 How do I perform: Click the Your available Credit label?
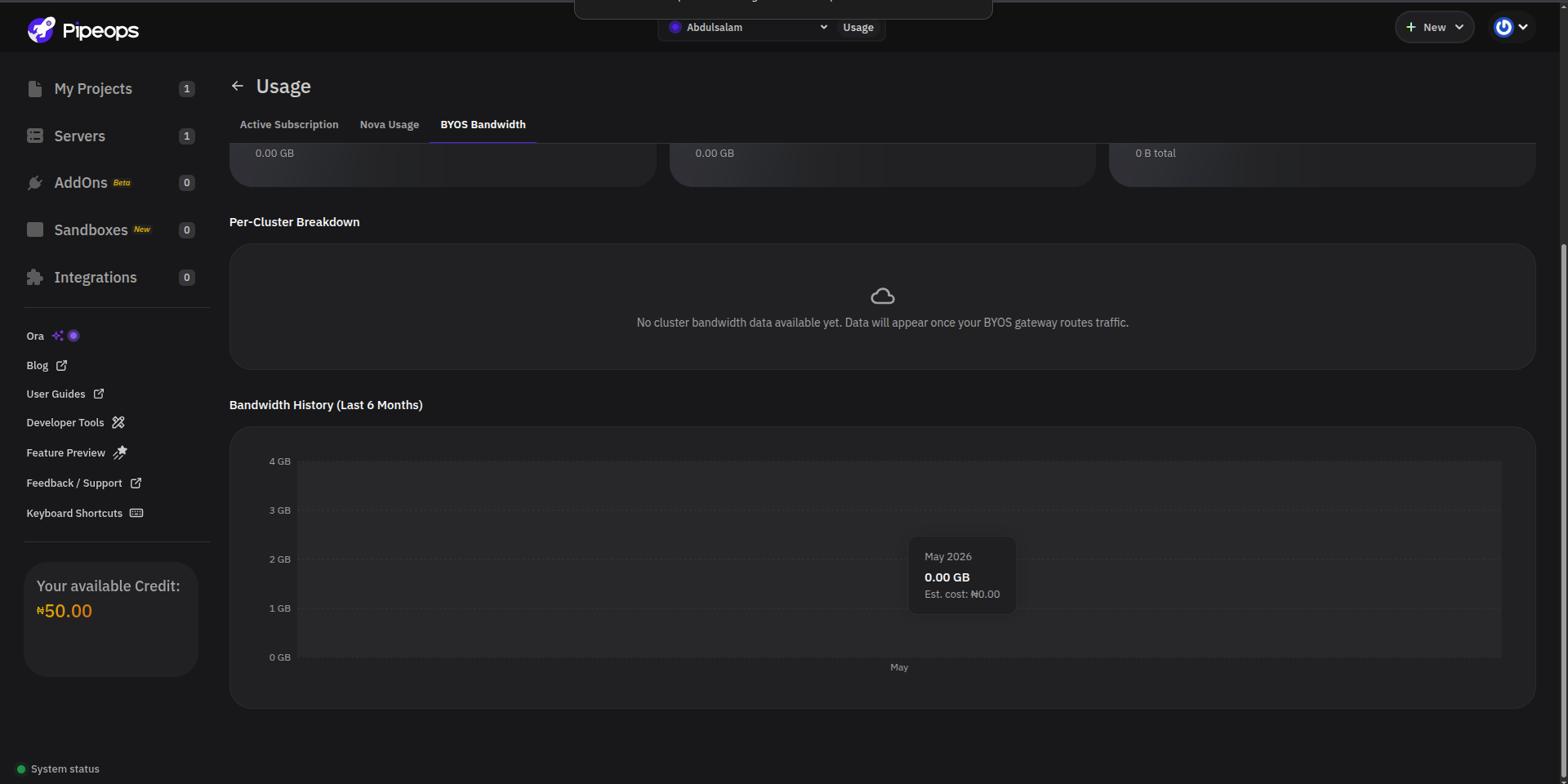point(109,586)
